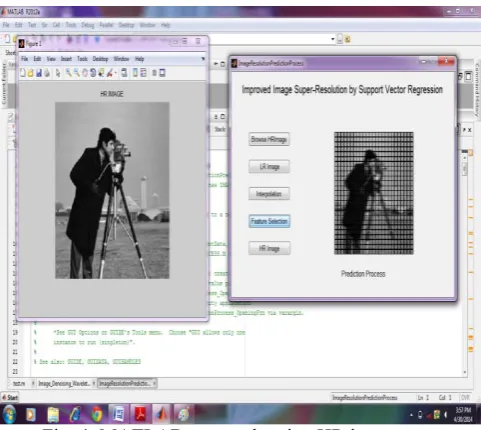Print the figure with the printer icon
This screenshot has width=481, height=430.
pyautogui.click(x=47, y=73)
